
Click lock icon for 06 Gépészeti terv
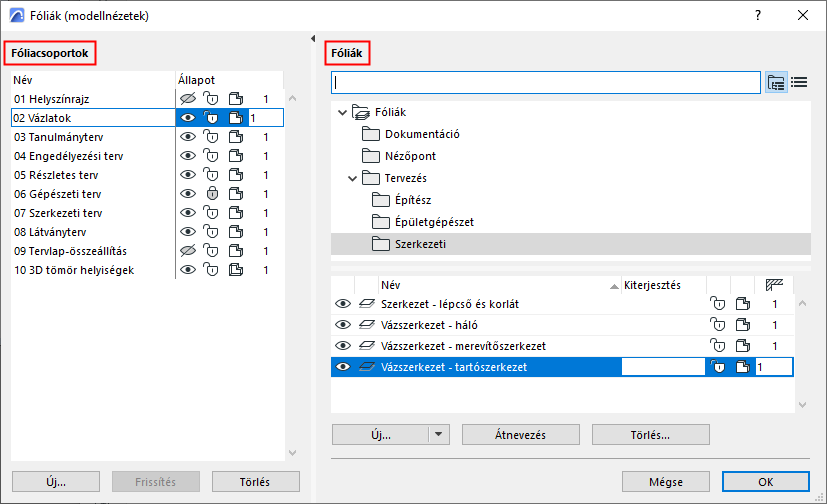[210, 194]
